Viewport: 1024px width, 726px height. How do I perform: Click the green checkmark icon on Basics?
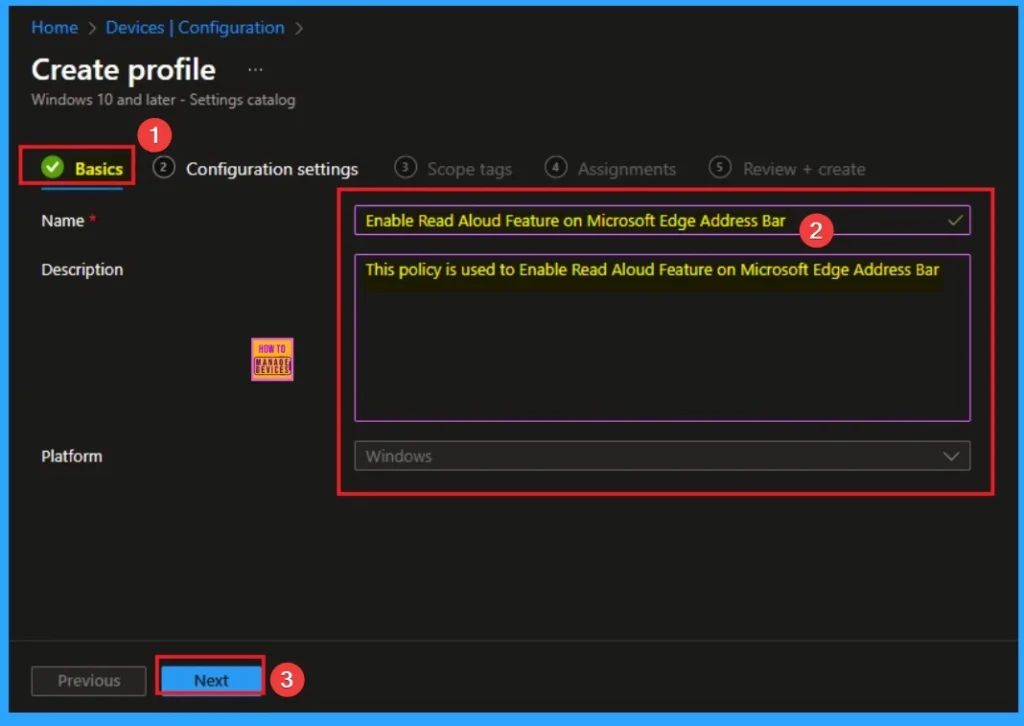[52, 168]
